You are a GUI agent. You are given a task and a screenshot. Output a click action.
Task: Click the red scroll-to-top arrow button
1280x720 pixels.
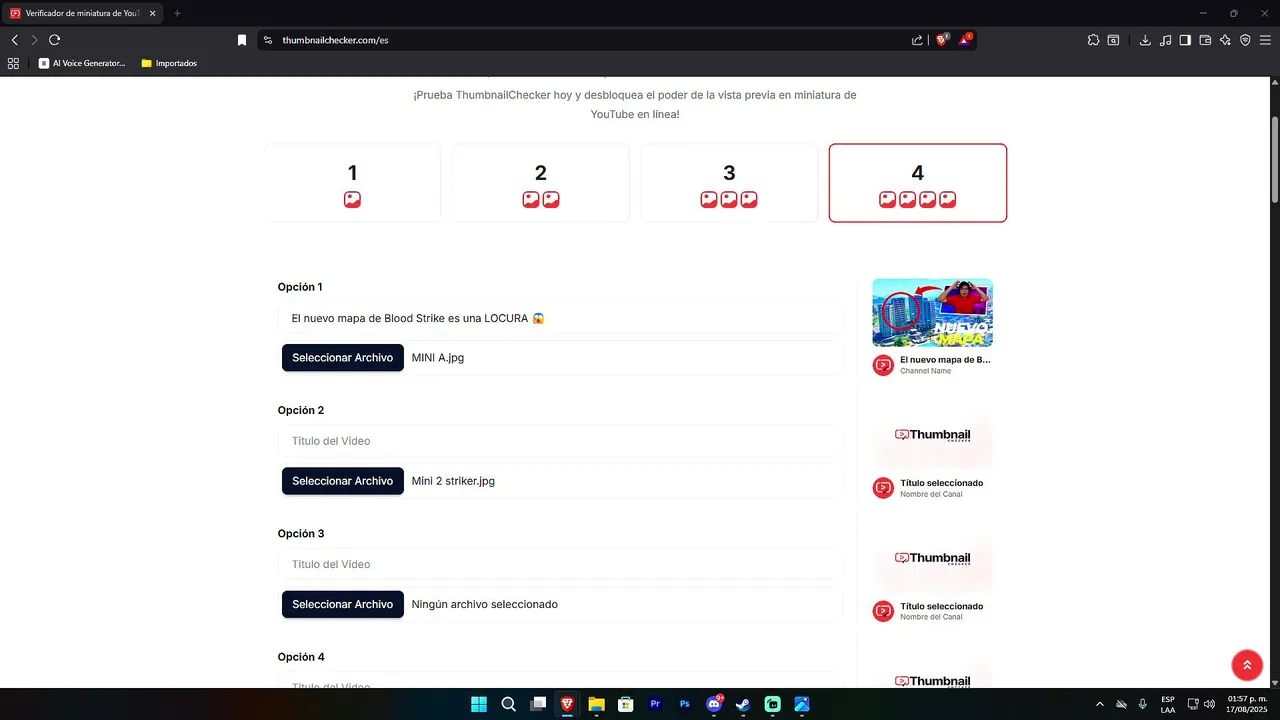1247,665
